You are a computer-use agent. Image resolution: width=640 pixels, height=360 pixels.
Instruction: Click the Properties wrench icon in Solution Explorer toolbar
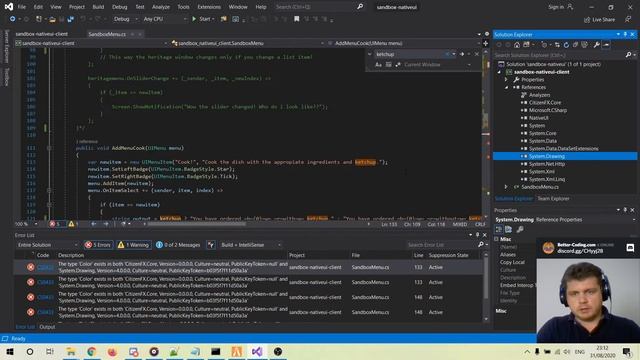(596, 45)
